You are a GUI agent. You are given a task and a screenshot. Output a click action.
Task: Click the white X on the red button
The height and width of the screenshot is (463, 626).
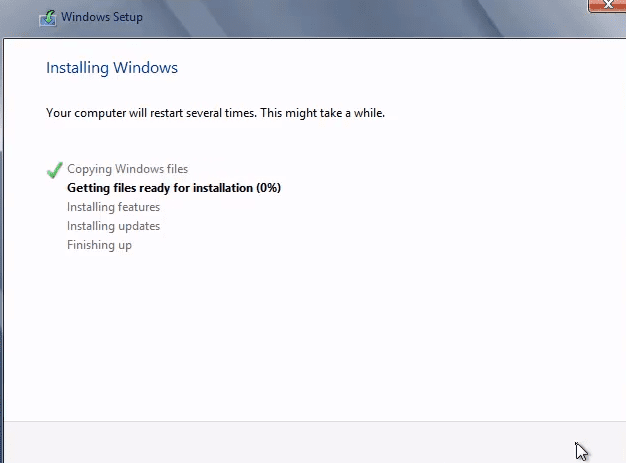coord(608,4)
